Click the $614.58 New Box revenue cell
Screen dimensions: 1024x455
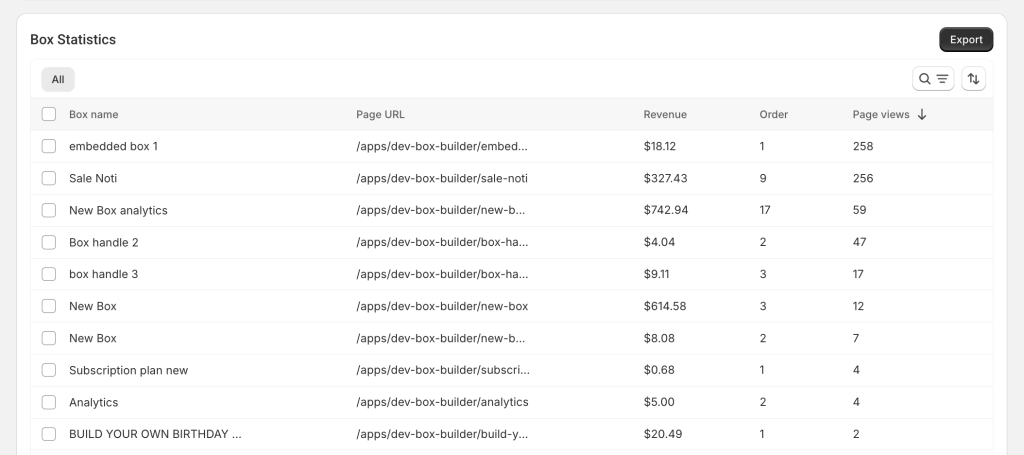(665, 306)
